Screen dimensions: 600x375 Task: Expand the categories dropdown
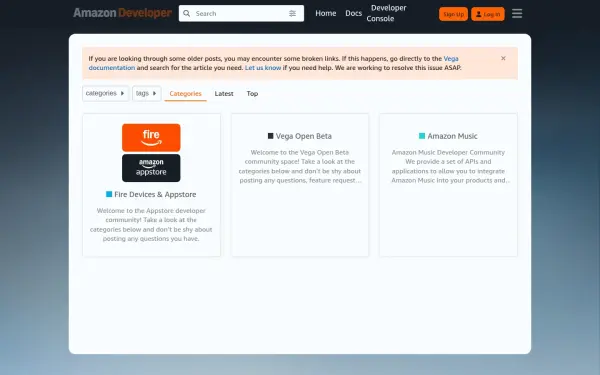pos(105,93)
